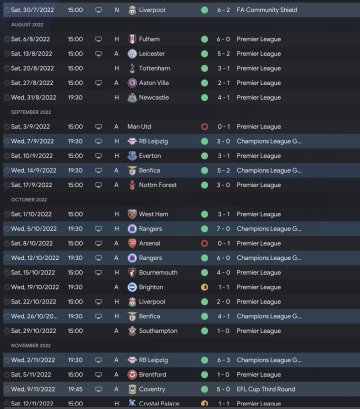Viewport: 360px width, 409px height.
Task: Open the Arsenal team link
Action: click(x=149, y=243)
